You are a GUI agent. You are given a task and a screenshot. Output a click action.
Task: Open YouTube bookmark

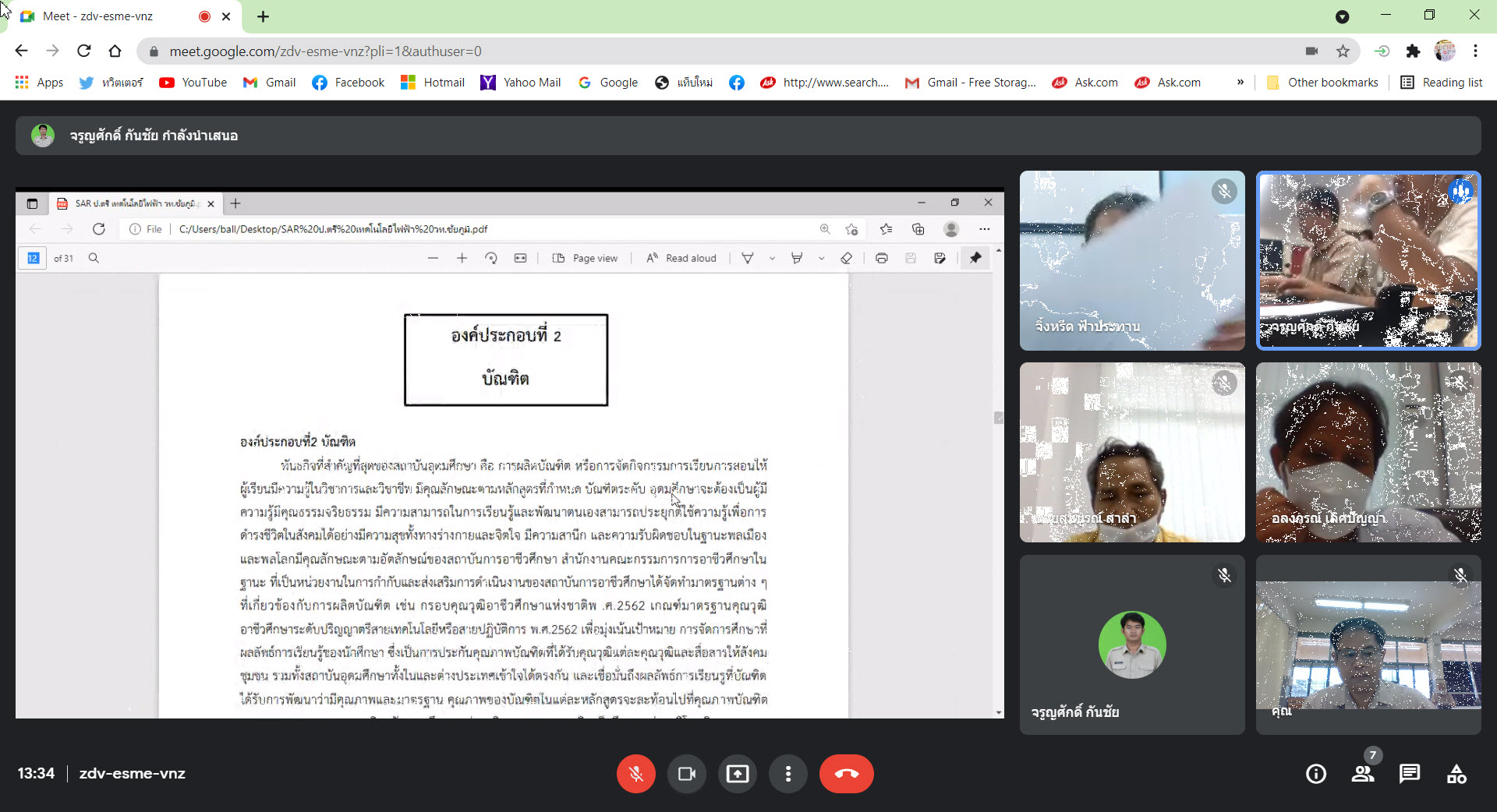pyautogui.click(x=193, y=83)
